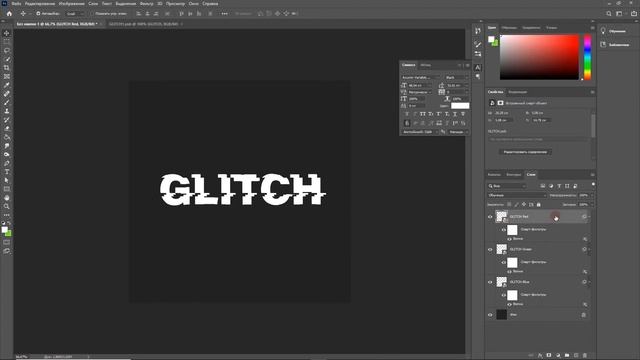
Task: Switch to the Swatches tab in Color panel
Action: [509, 28]
